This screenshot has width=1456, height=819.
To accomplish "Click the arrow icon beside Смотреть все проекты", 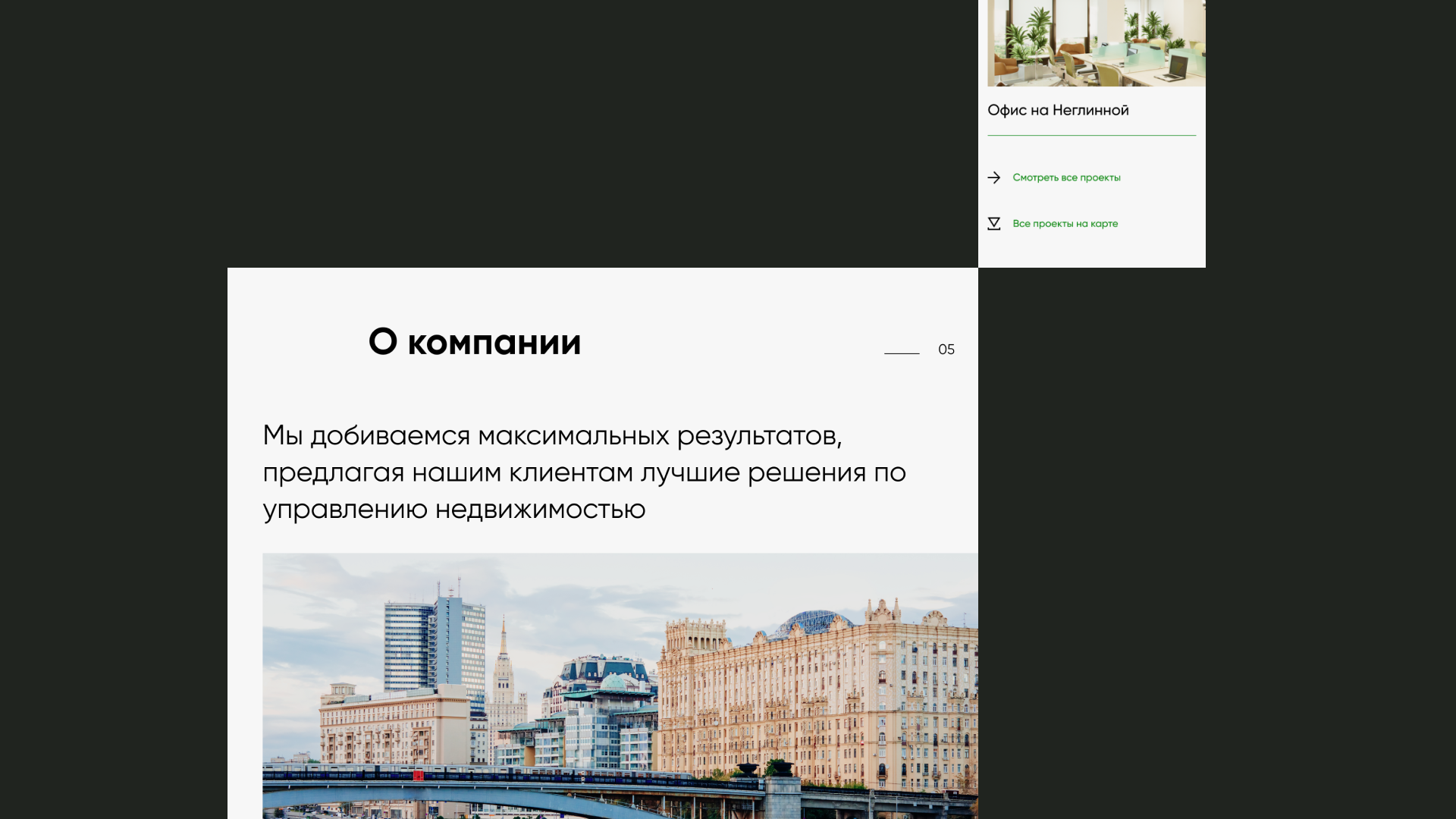I will pos(993,177).
